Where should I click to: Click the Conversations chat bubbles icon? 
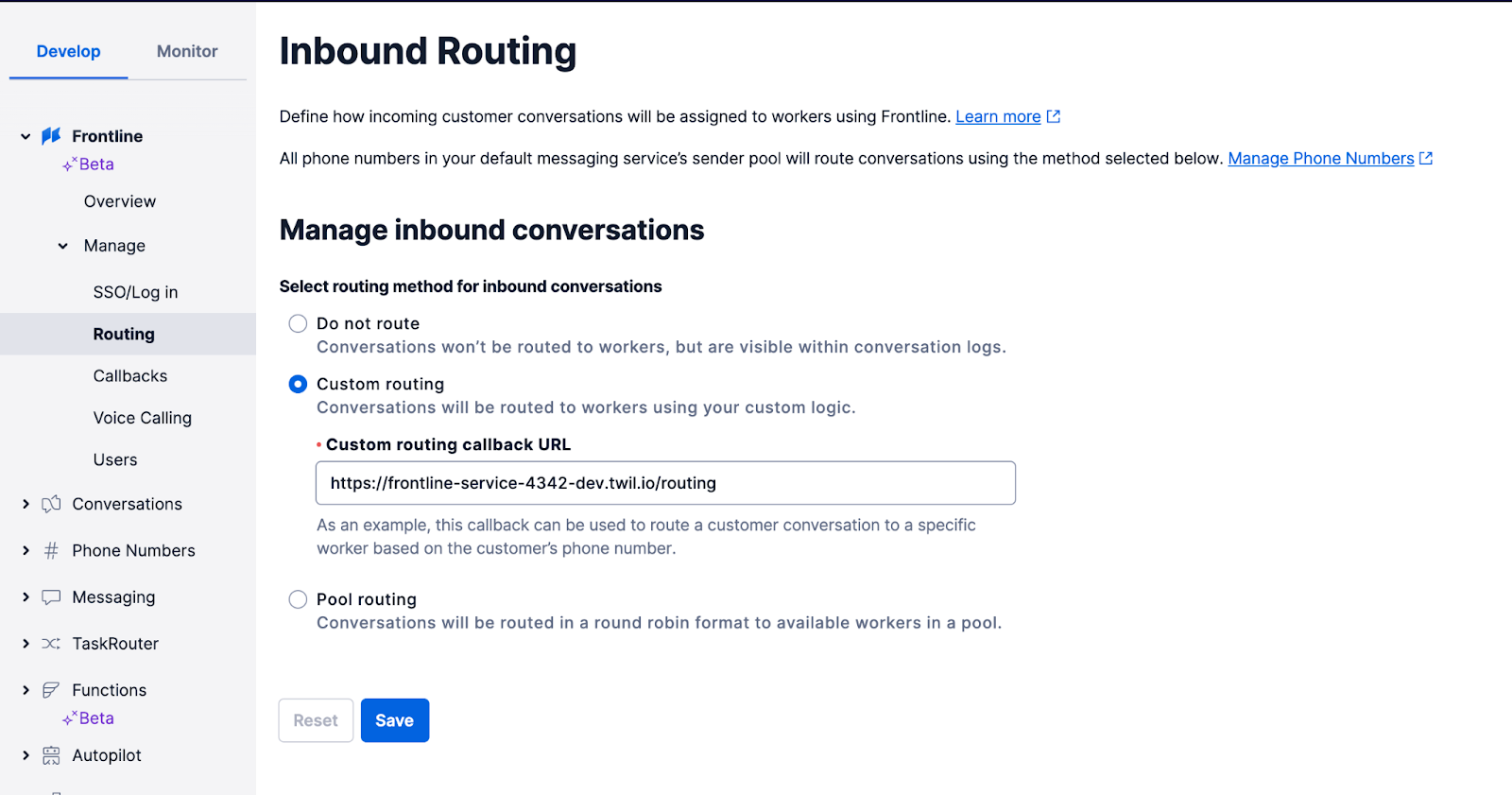coord(51,504)
